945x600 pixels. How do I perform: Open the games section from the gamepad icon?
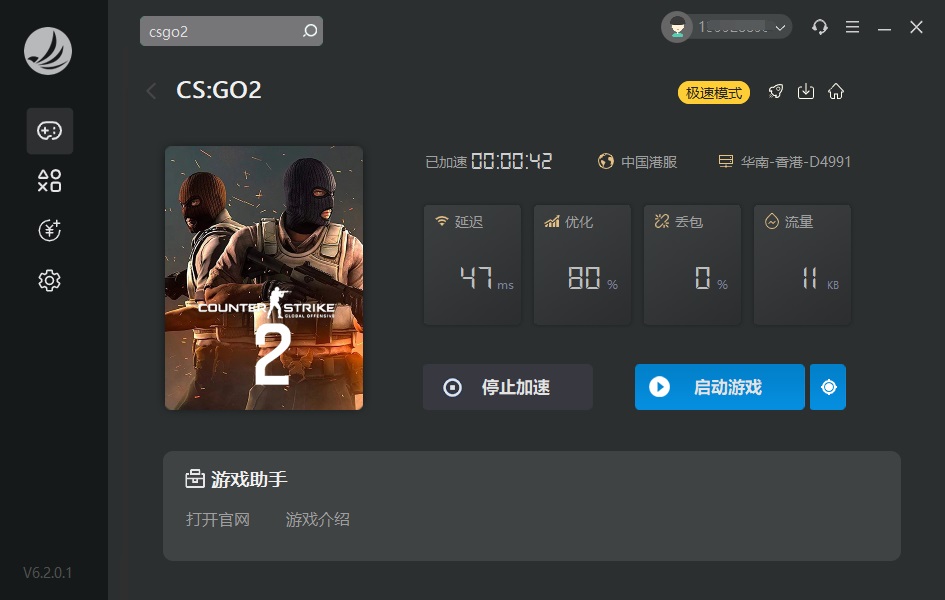pyautogui.click(x=49, y=131)
